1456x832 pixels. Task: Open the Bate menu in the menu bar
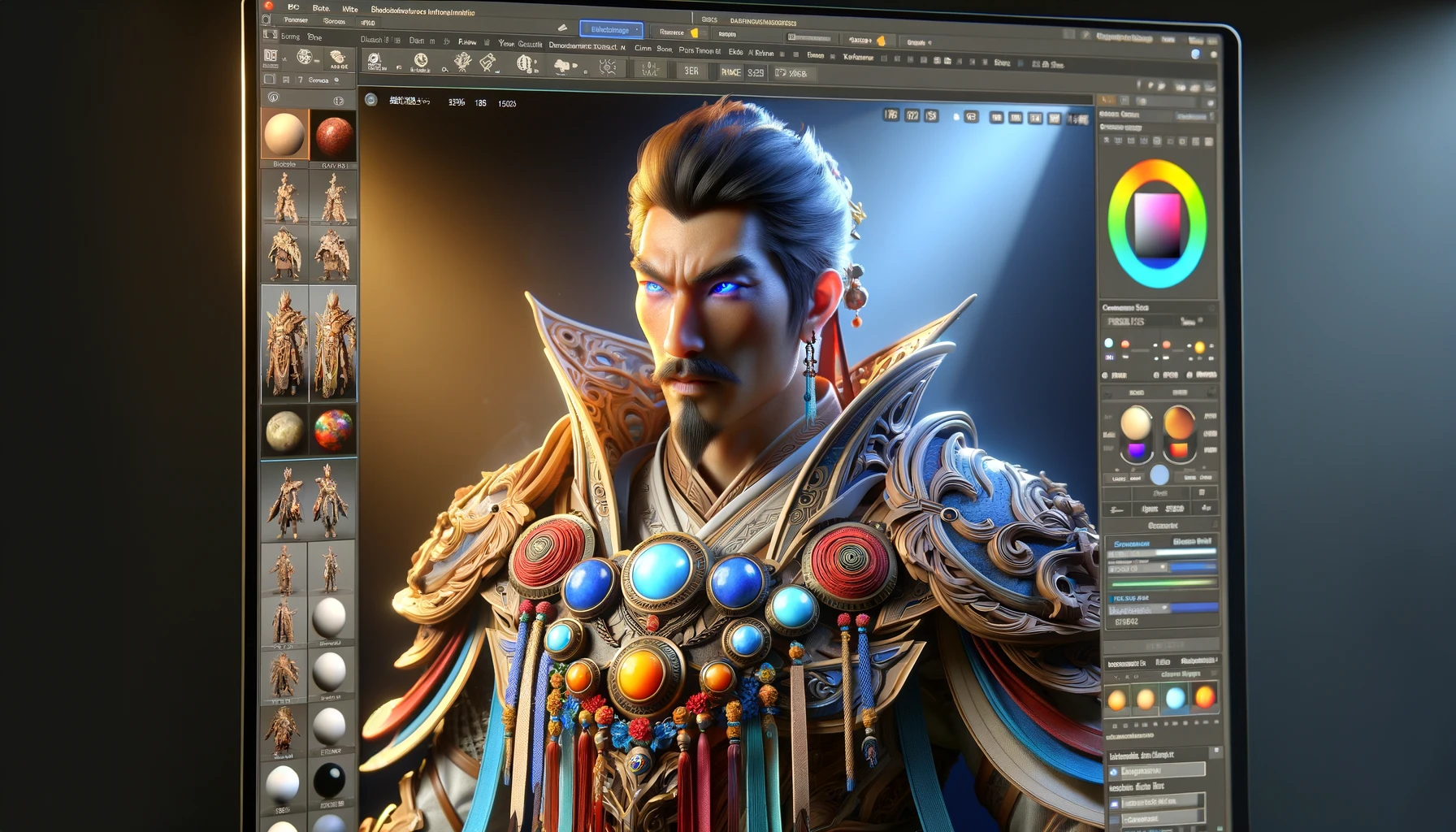tap(320, 8)
